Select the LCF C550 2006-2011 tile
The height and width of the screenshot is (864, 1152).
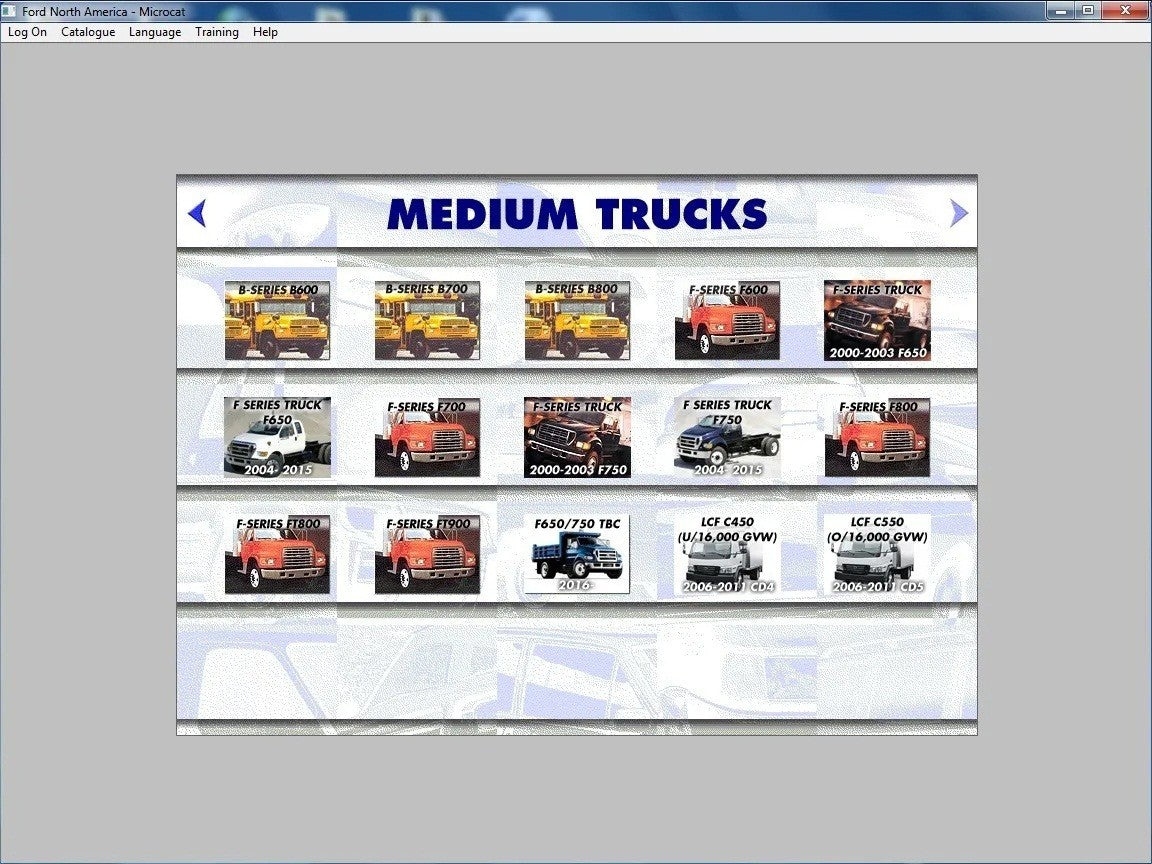pyautogui.click(x=877, y=554)
